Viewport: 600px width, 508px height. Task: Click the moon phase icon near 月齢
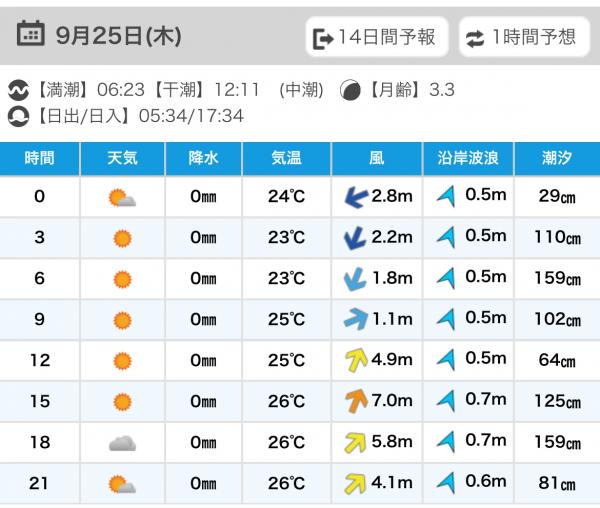coord(350,90)
